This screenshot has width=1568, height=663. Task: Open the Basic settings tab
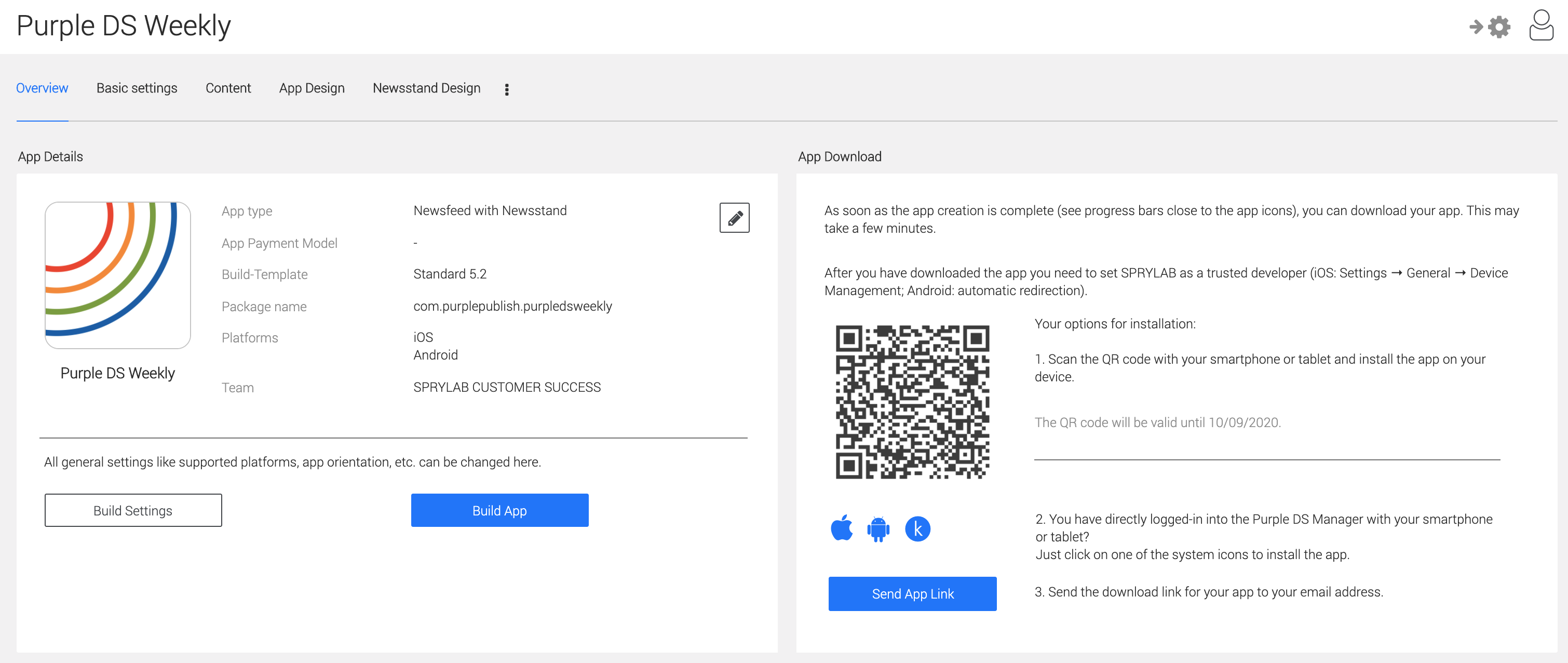(137, 88)
